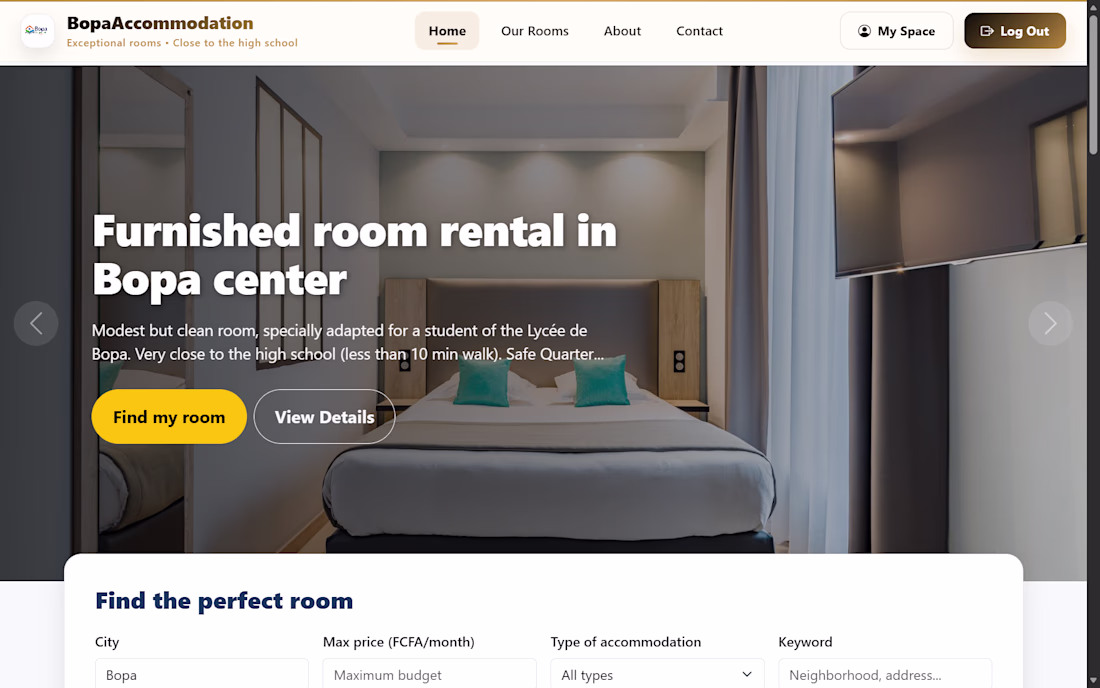Image resolution: width=1100 pixels, height=688 pixels.
Task: Click the user icon in My Space
Action: click(x=864, y=31)
